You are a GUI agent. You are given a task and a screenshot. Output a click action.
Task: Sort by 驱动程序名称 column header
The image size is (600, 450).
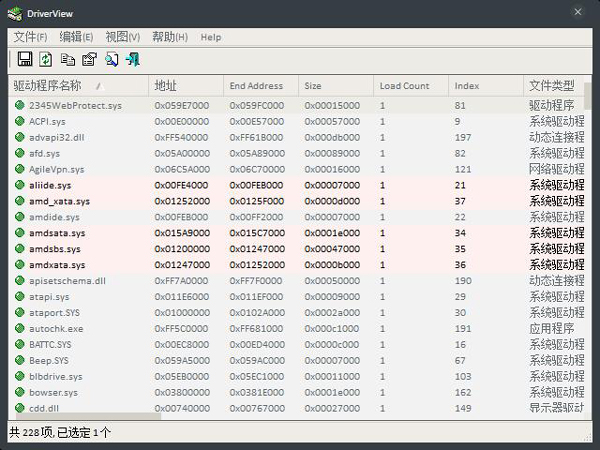[78, 86]
